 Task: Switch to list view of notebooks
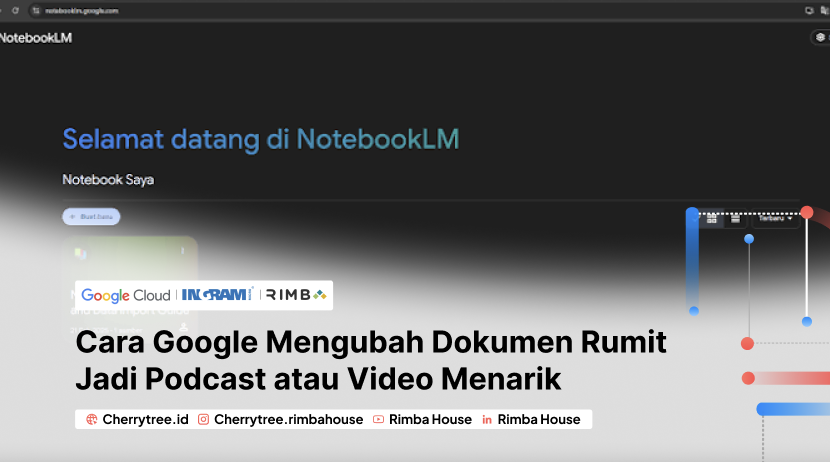[x=735, y=219]
